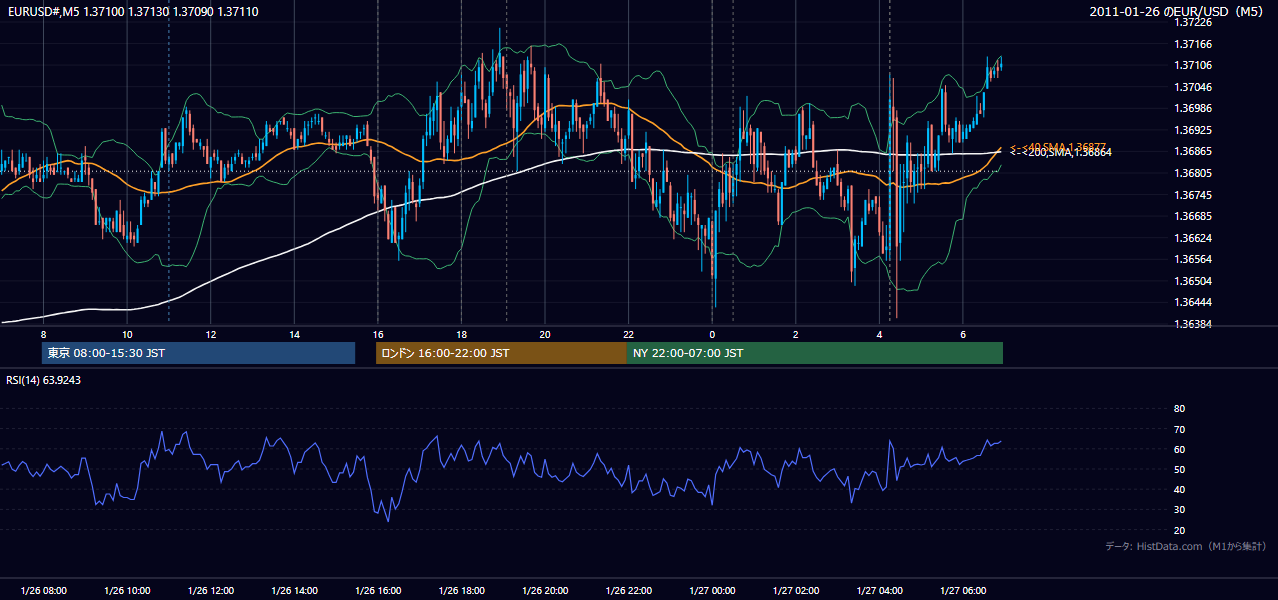Click the NY 22:00-07:00 JST session bar
This screenshot has width=1278, height=600.
click(x=815, y=353)
